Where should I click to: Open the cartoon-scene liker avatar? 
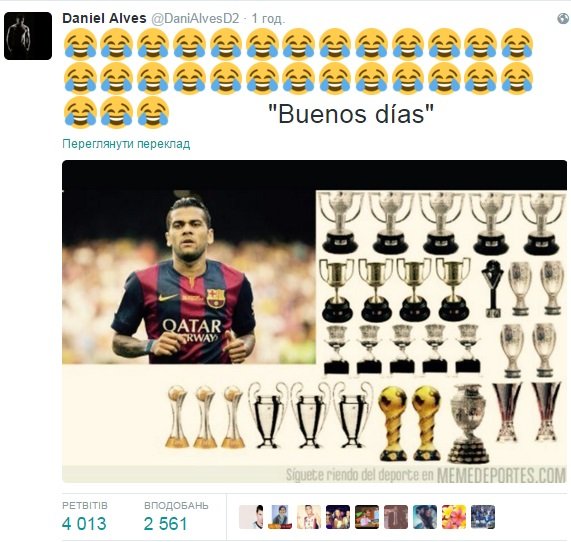tap(367, 517)
